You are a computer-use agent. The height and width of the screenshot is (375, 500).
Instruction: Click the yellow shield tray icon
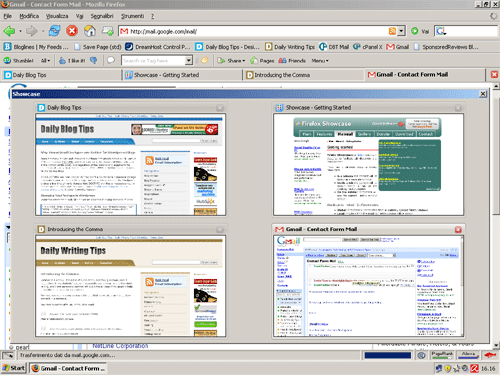pyautogui.click(x=448, y=368)
